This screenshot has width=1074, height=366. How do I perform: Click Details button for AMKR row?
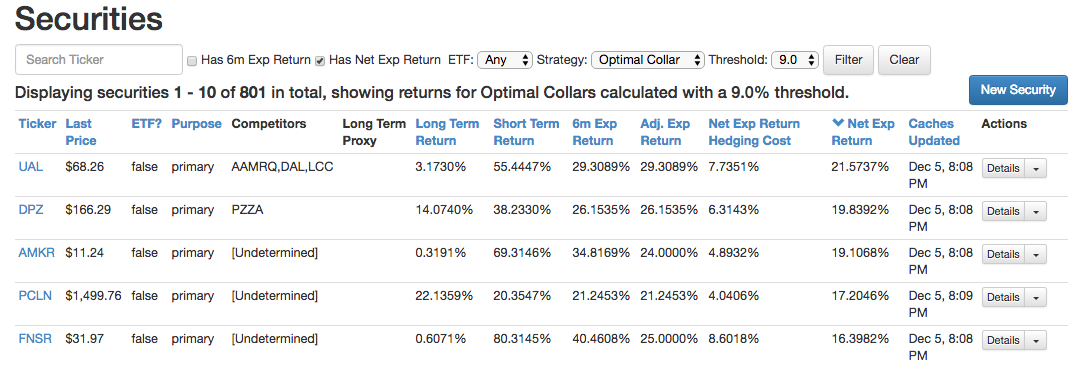pyautogui.click(x=1003, y=254)
